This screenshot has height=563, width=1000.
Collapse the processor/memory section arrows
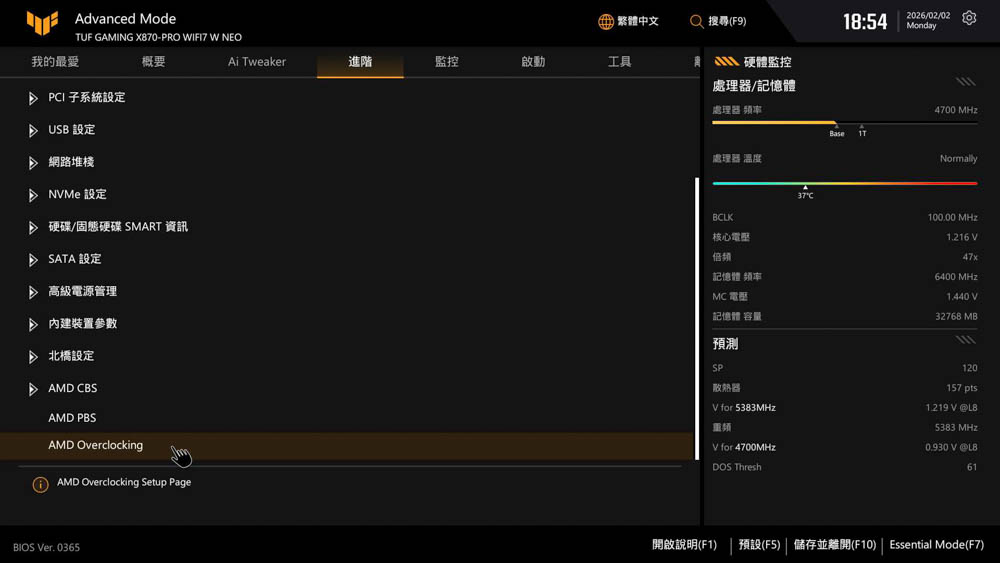coord(964,82)
